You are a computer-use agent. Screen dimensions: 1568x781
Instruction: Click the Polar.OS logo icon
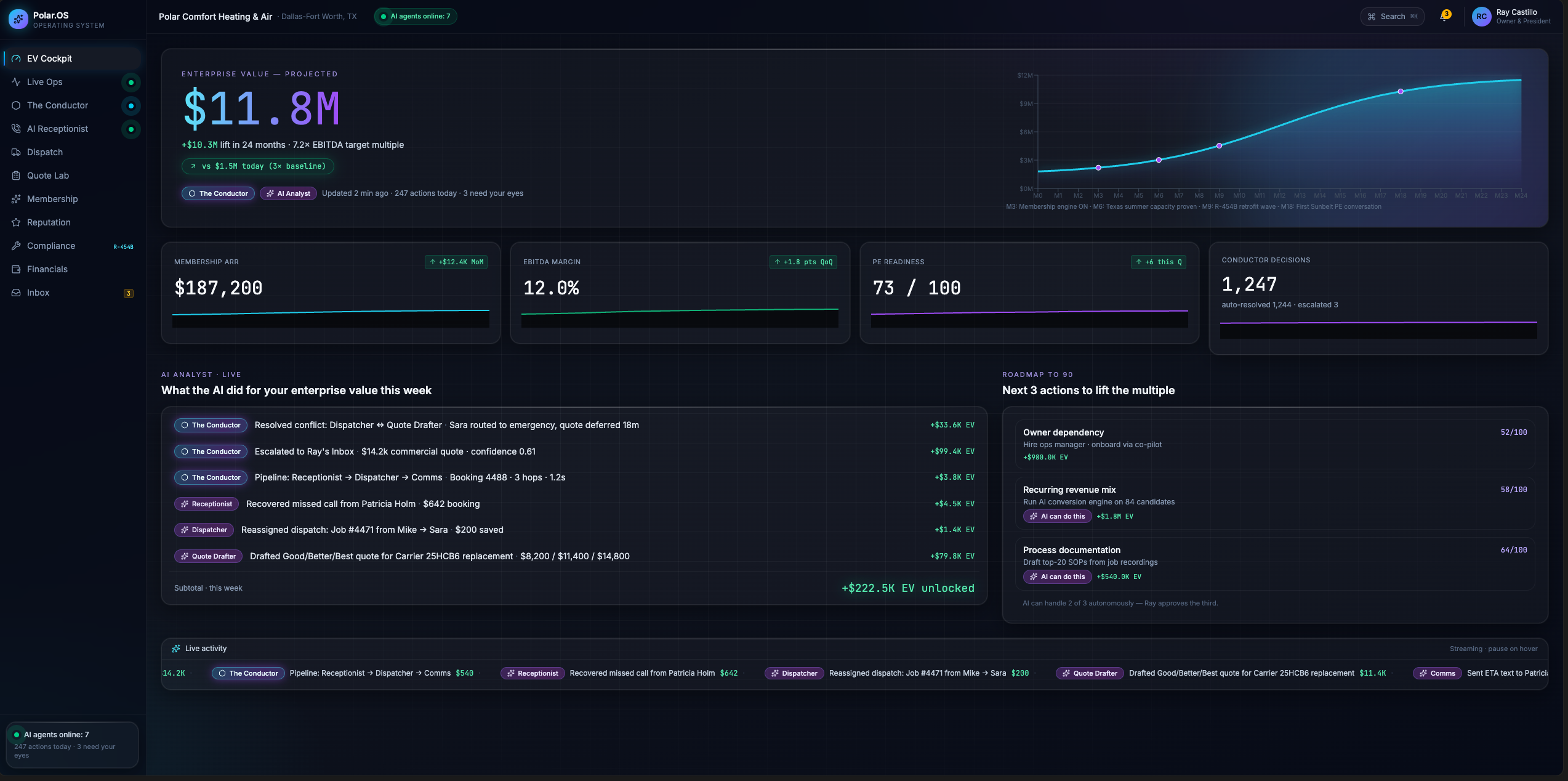pyautogui.click(x=18, y=19)
